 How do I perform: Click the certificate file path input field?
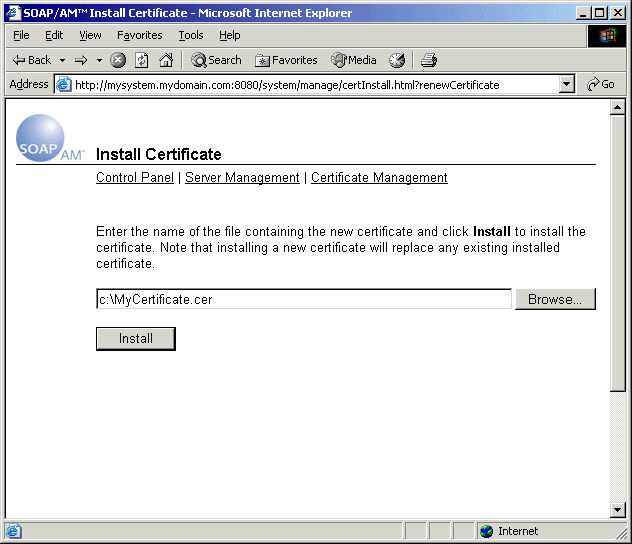click(x=303, y=299)
